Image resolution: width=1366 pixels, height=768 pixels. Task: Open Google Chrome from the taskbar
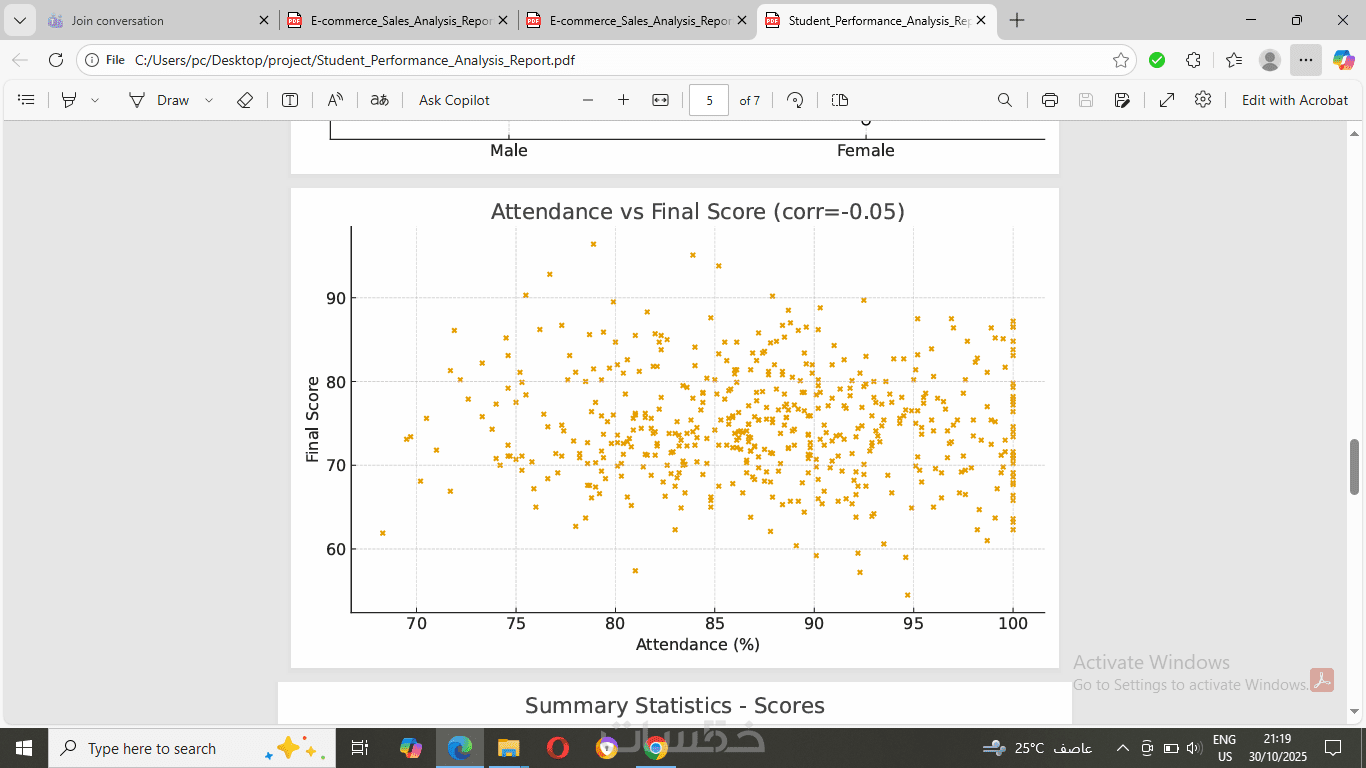click(656, 748)
